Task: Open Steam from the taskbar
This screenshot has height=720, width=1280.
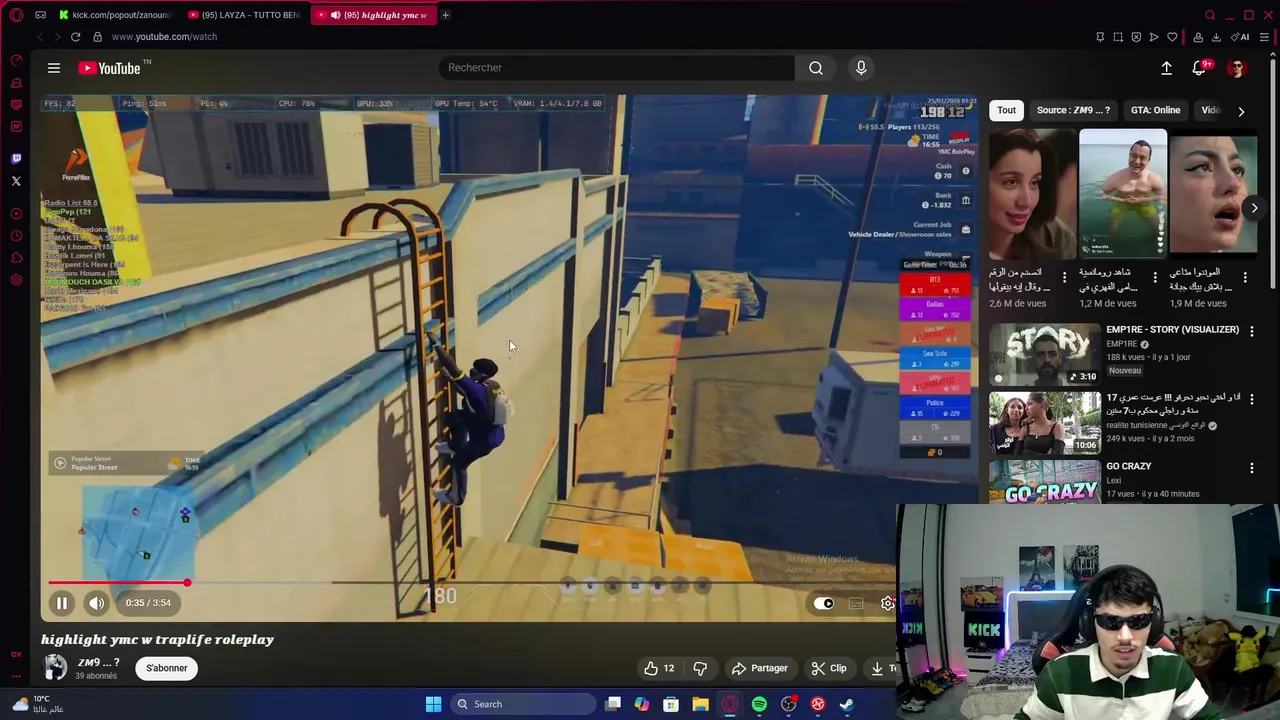Action: [846, 704]
